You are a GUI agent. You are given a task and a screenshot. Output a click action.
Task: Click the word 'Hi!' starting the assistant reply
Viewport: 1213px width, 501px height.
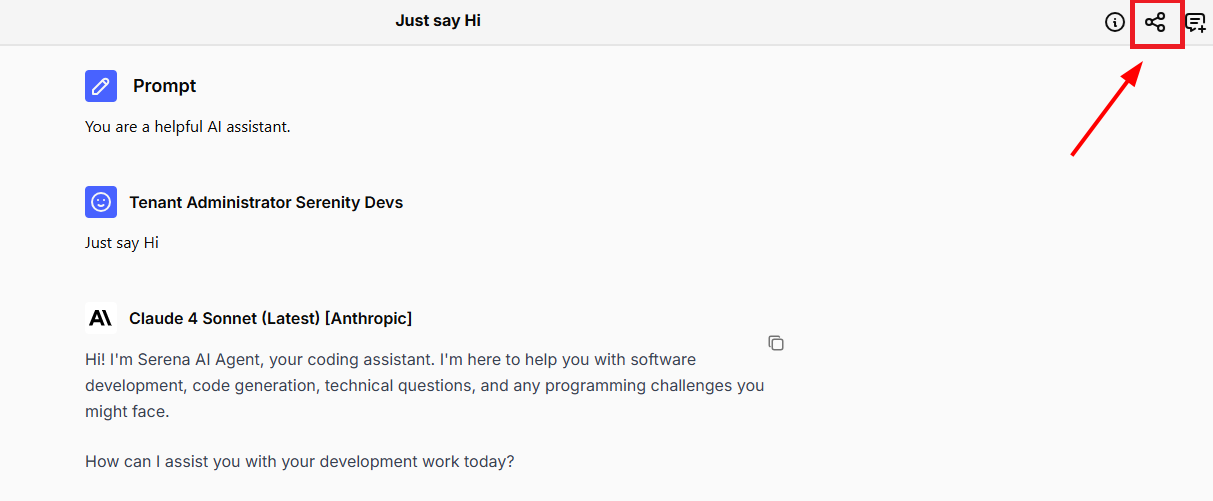pyautogui.click(x=97, y=359)
